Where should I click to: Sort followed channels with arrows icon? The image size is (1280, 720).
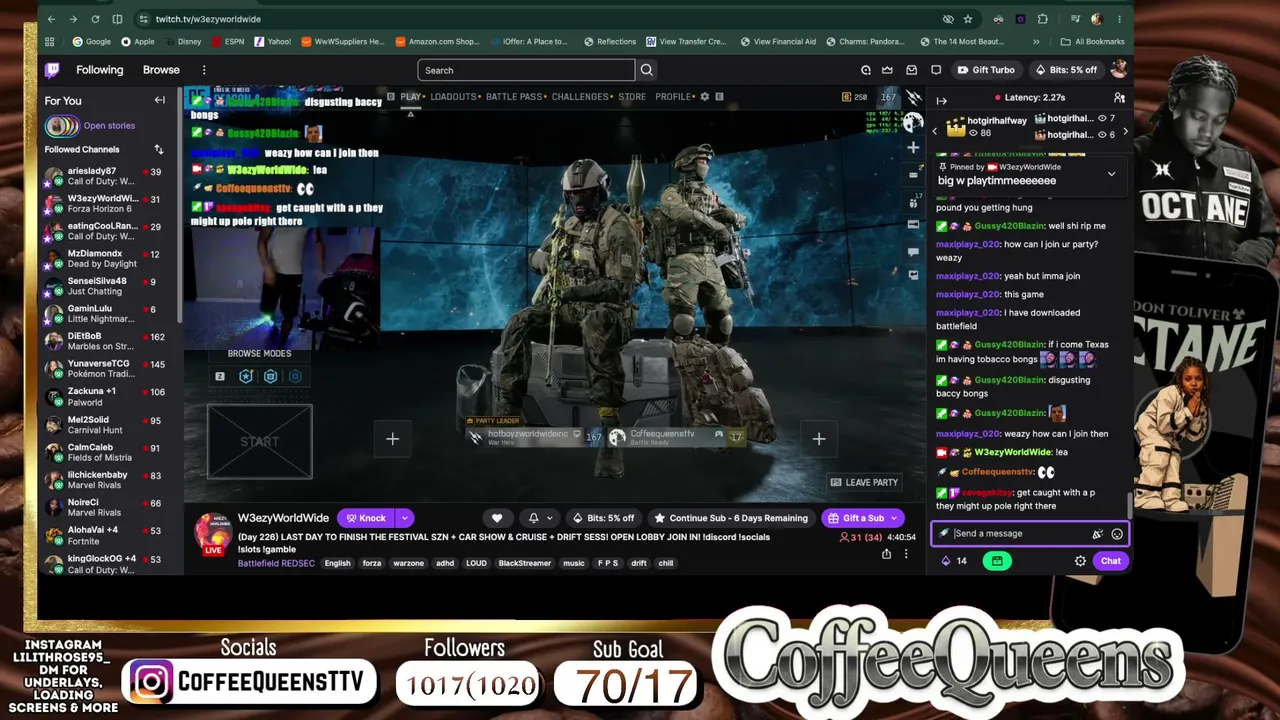tap(158, 149)
